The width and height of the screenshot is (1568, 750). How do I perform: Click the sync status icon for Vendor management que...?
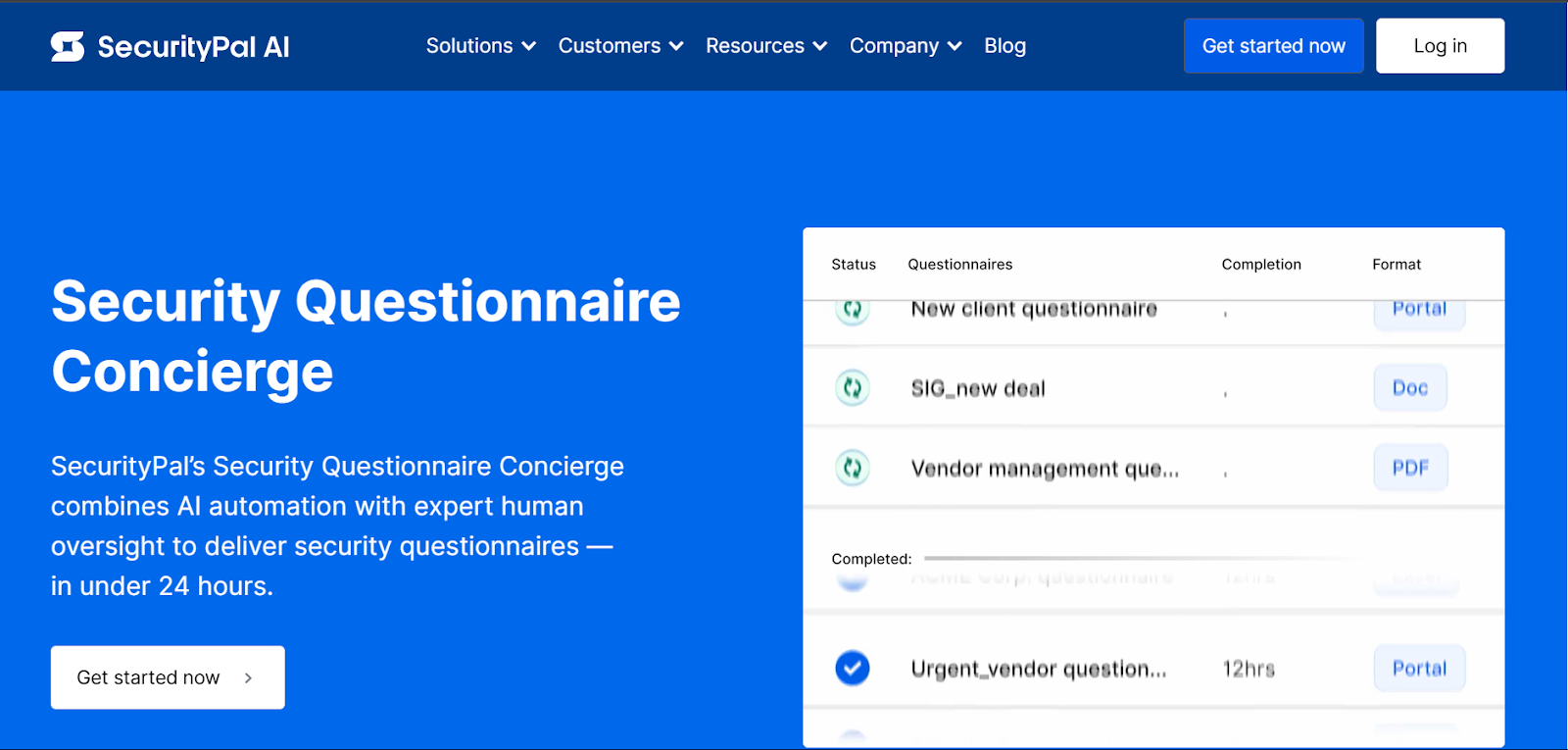(853, 468)
